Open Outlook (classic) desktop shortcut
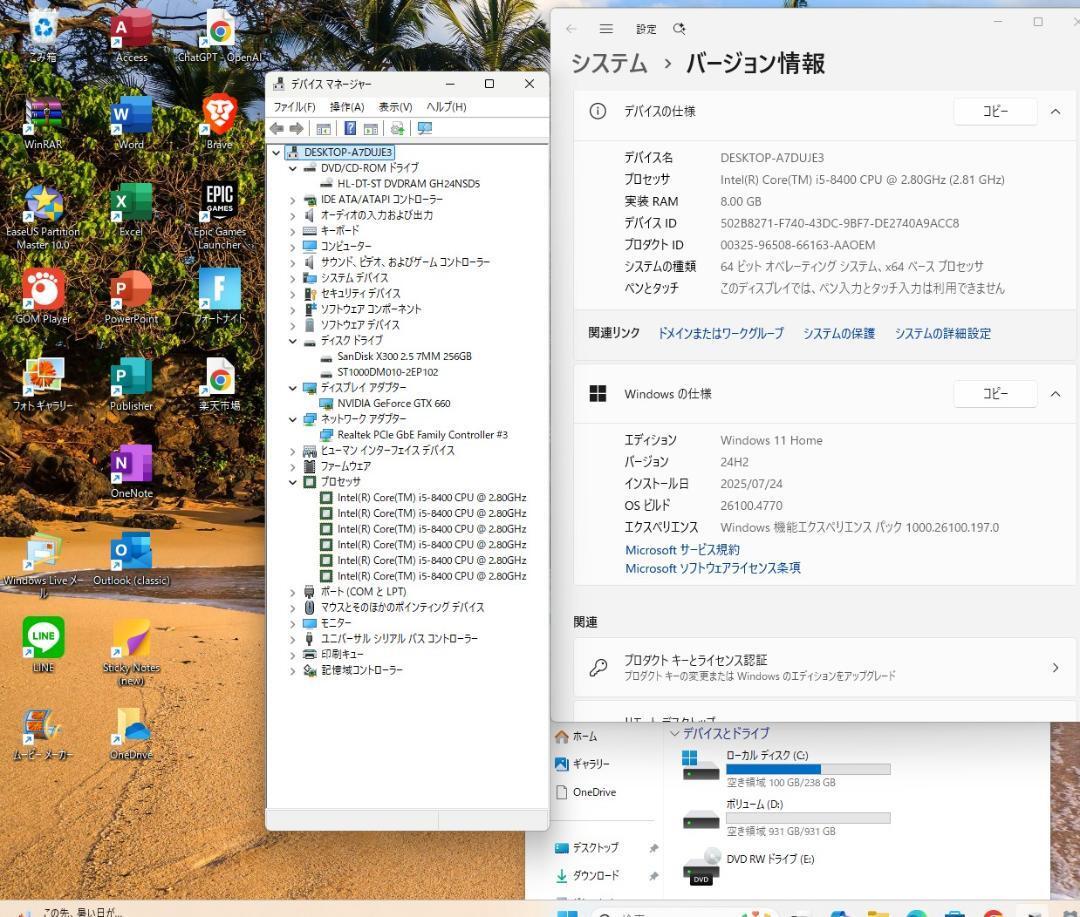Screen dimensions: 1080x917 pos(131,559)
